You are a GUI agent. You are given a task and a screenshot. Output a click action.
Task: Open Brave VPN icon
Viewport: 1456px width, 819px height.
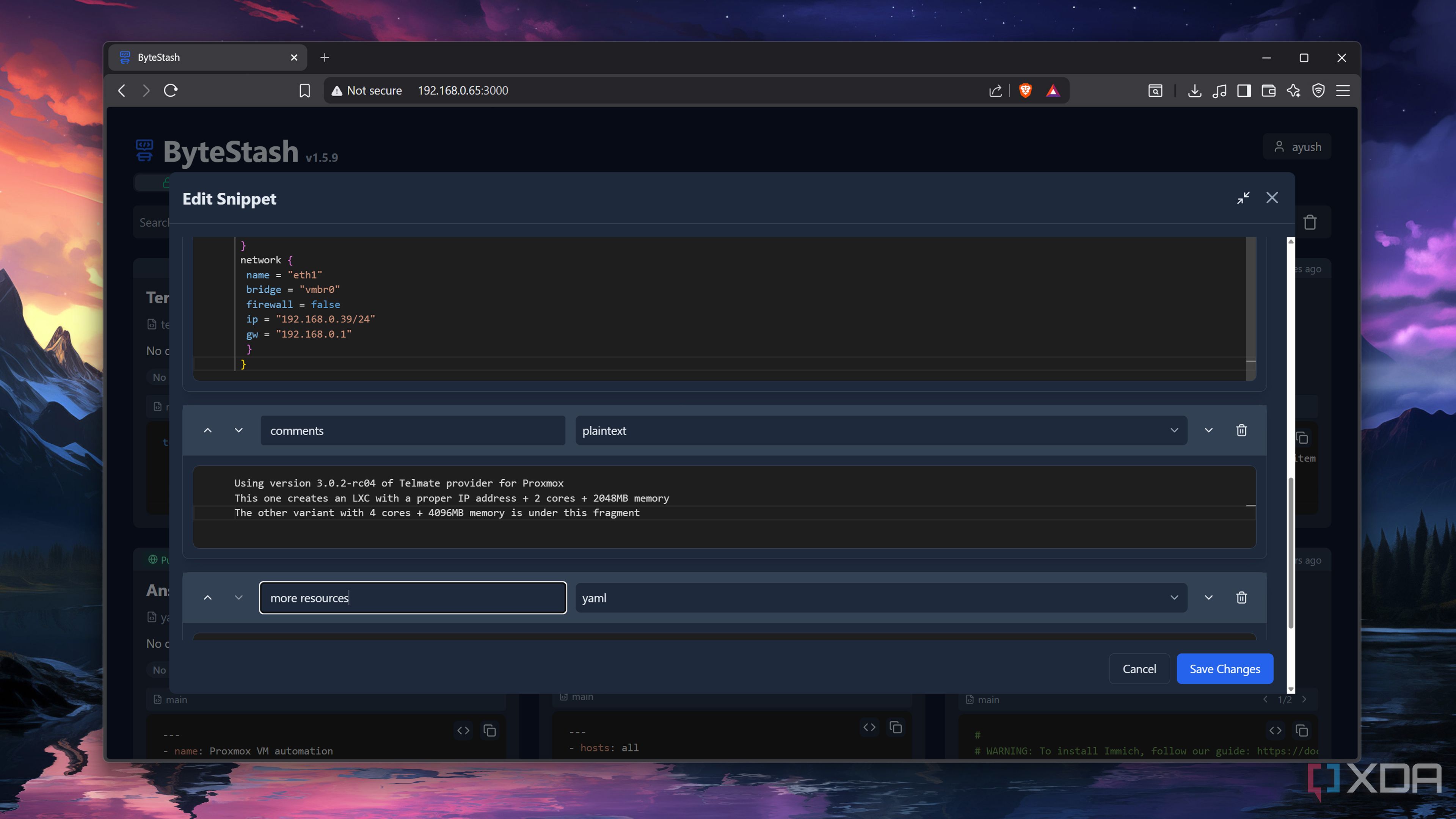pyautogui.click(x=1319, y=91)
